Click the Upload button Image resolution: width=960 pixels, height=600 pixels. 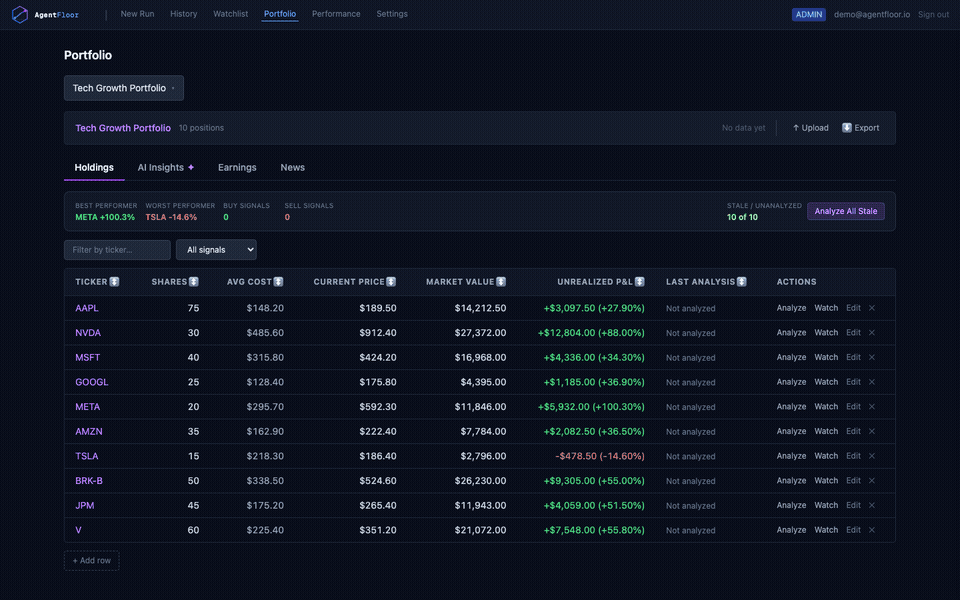[x=811, y=128]
